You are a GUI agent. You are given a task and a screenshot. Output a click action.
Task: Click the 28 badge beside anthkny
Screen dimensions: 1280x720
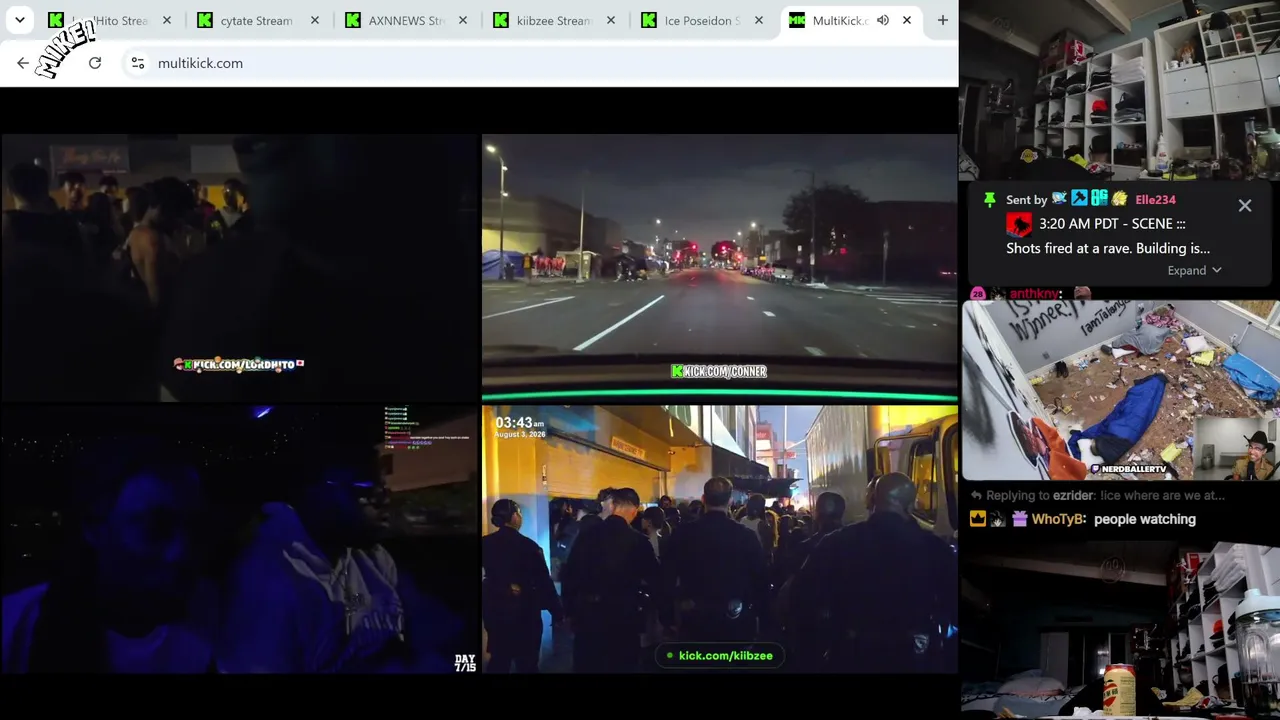click(x=978, y=294)
